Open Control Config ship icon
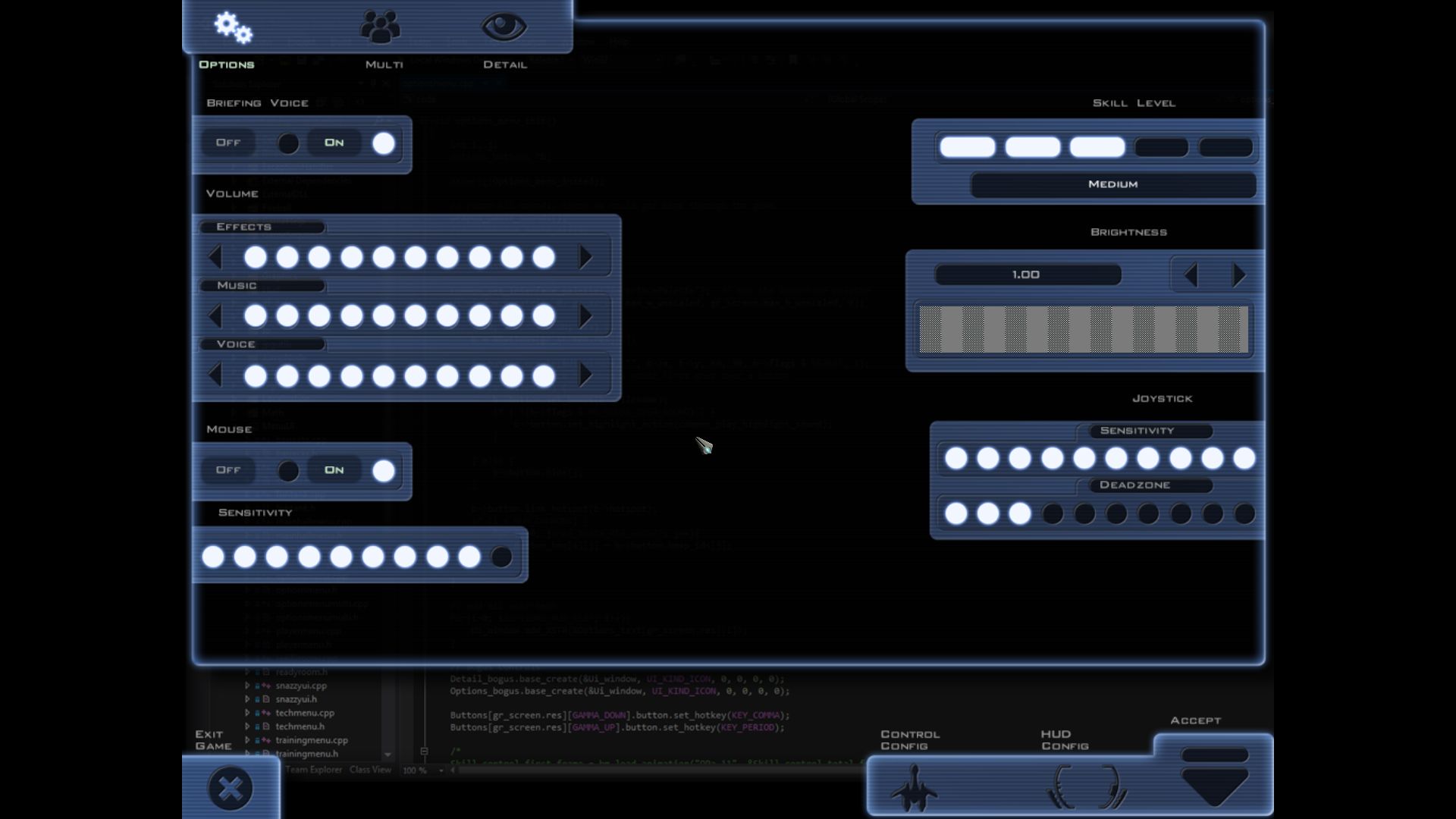 point(914,788)
